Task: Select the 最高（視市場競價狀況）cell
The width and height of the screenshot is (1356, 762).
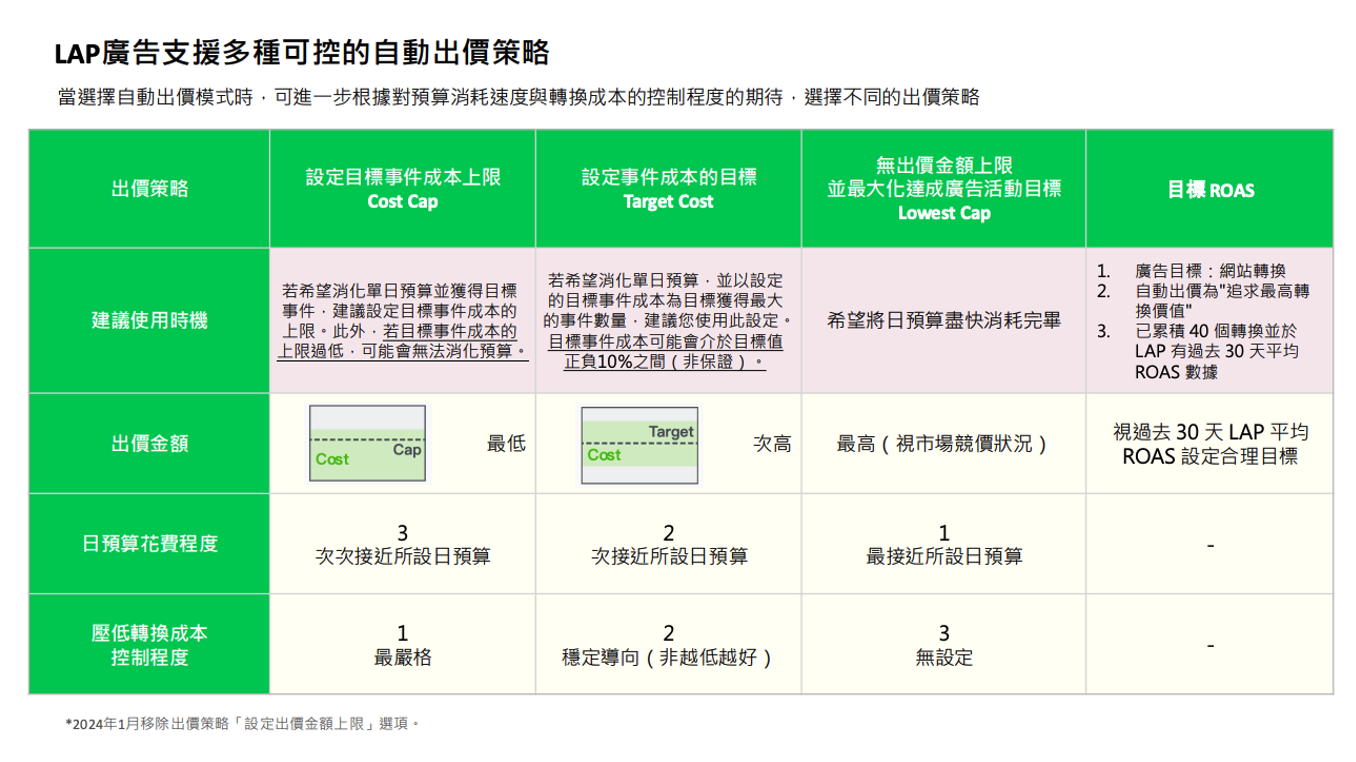Action: (943, 443)
